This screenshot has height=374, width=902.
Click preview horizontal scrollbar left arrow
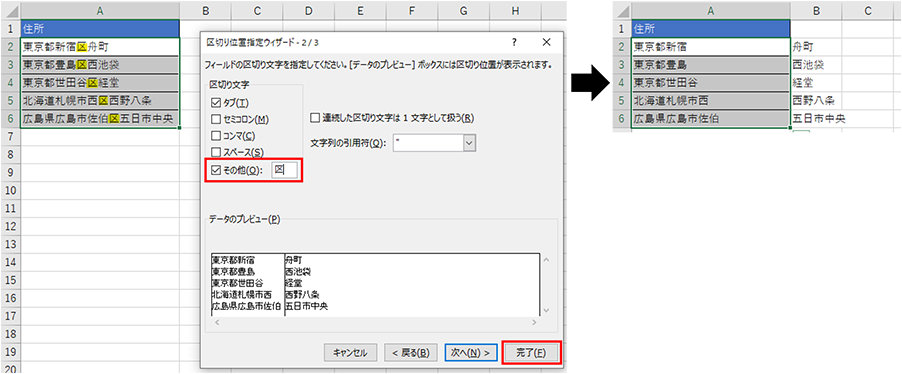click(217, 322)
